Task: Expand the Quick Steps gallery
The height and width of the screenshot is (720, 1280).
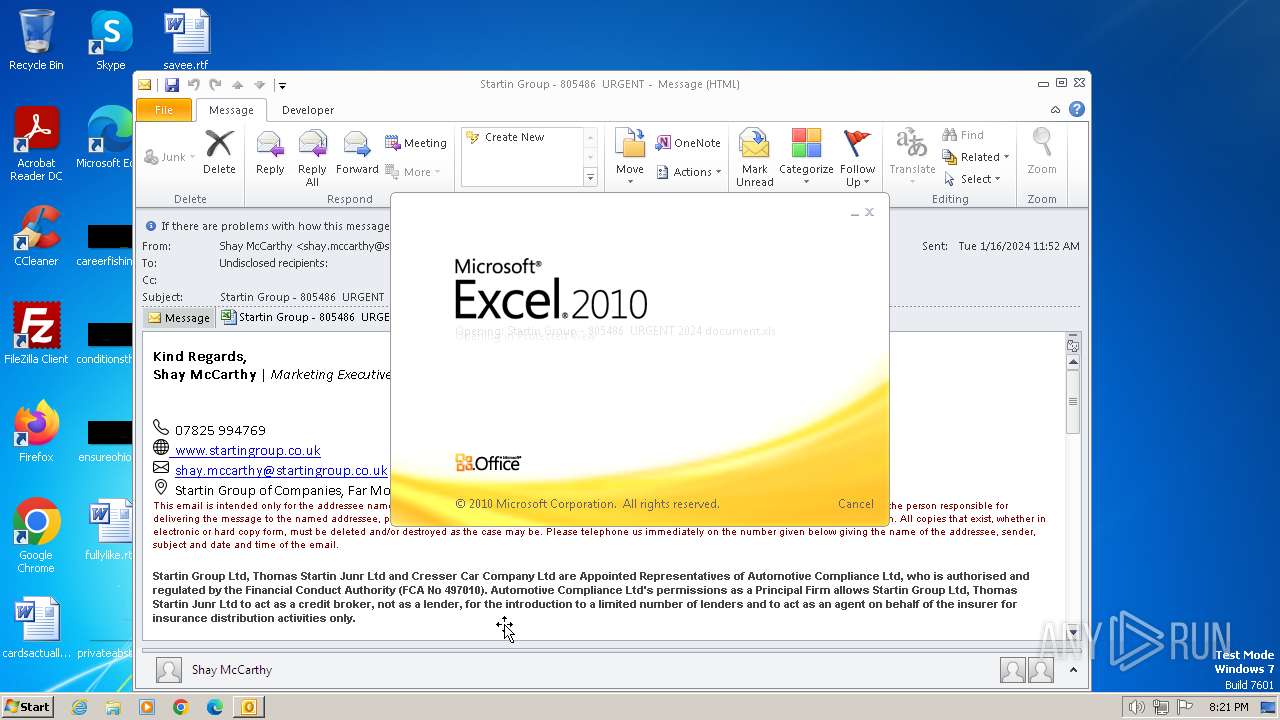Action: pyautogui.click(x=590, y=178)
